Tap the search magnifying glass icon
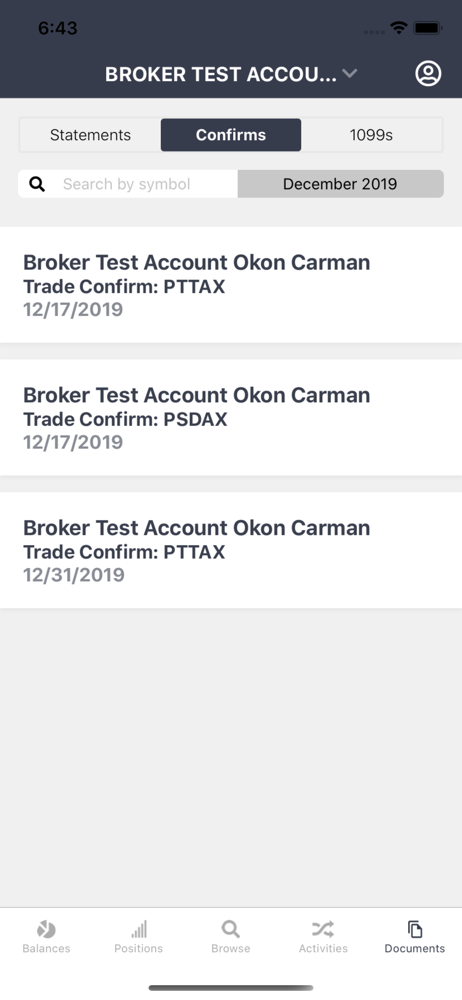Viewport: 462px width, 1000px height. (38, 184)
